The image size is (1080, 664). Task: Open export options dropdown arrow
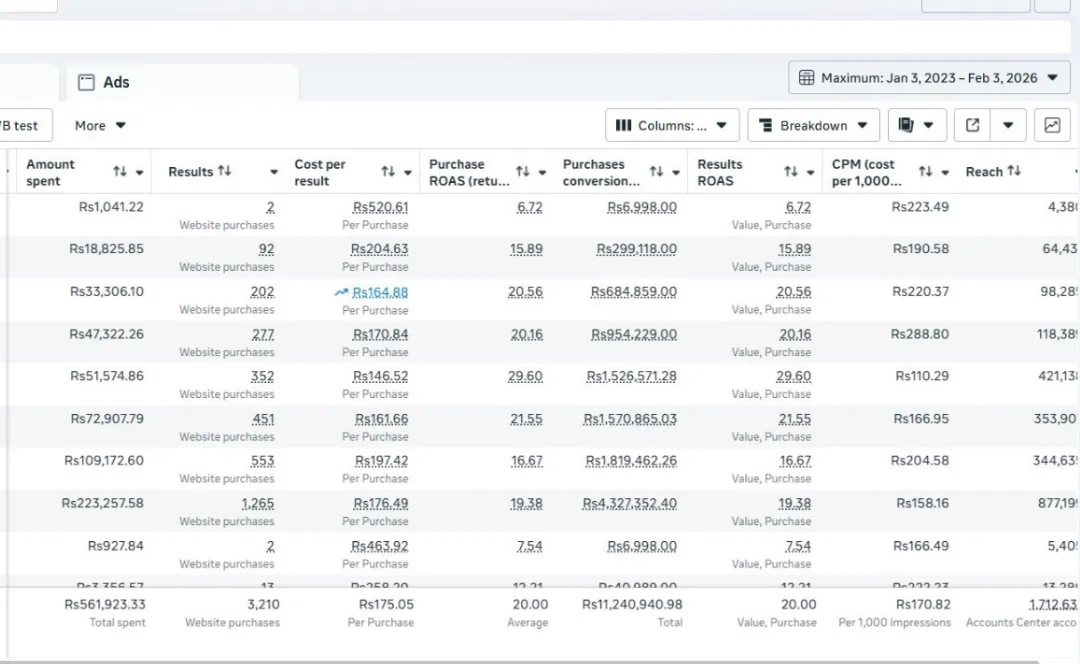click(x=1008, y=126)
